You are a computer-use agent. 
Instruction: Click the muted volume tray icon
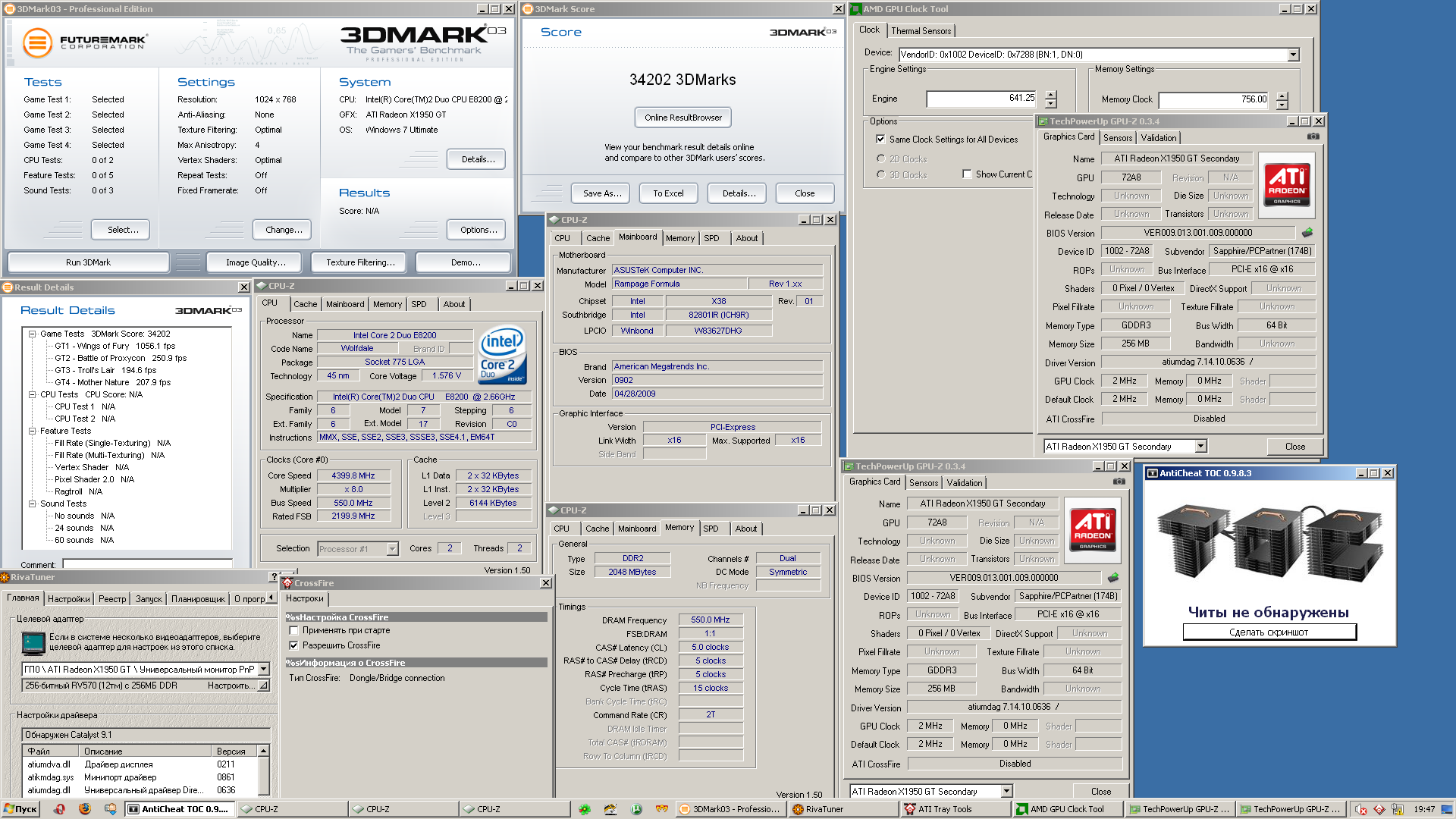(1361, 810)
